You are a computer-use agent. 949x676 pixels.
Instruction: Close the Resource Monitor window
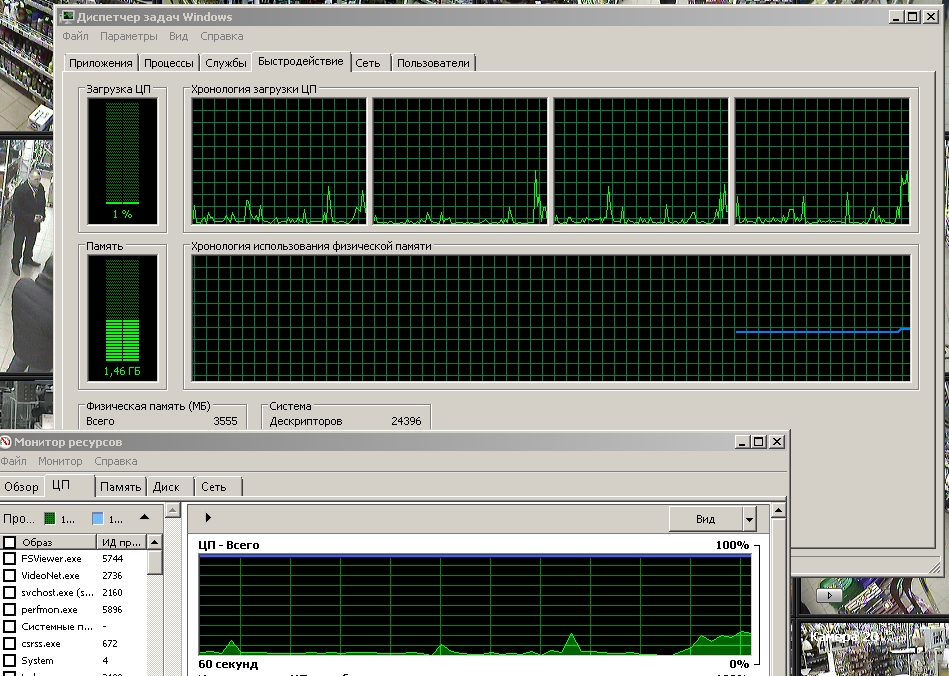coord(776,442)
